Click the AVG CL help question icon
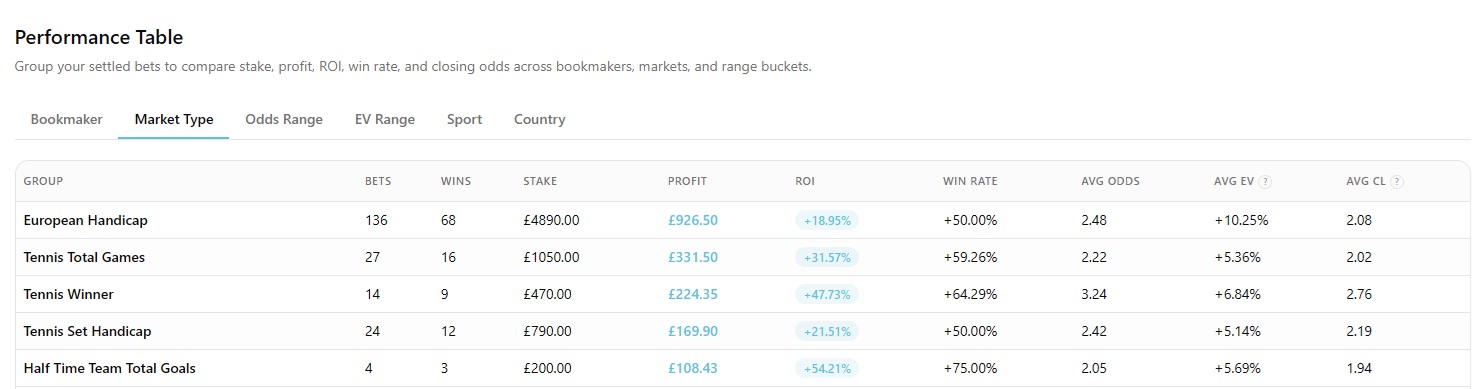This screenshot has height=389, width=1482. coord(1397,182)
